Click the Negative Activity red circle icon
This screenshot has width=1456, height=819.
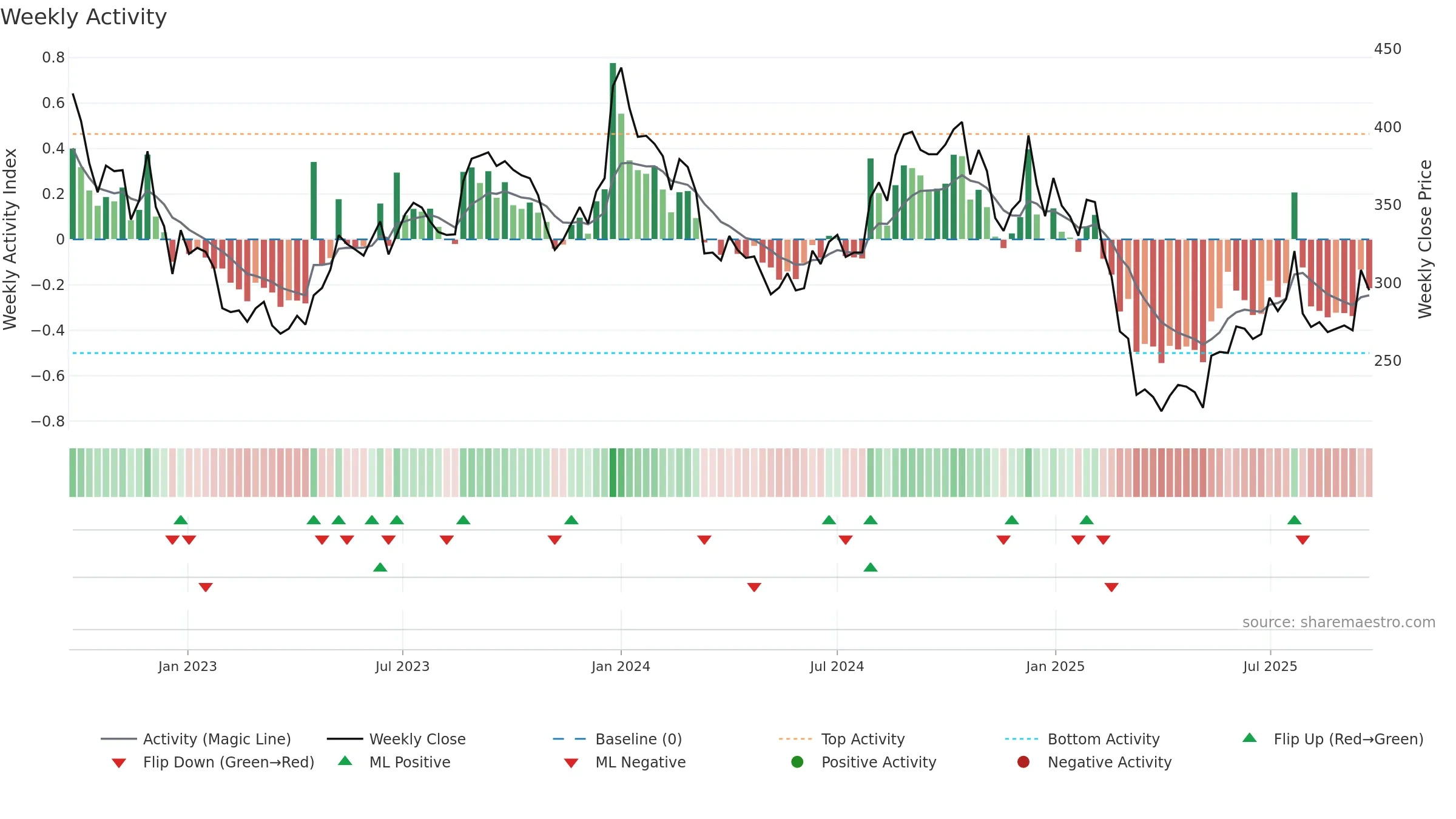1023,761
